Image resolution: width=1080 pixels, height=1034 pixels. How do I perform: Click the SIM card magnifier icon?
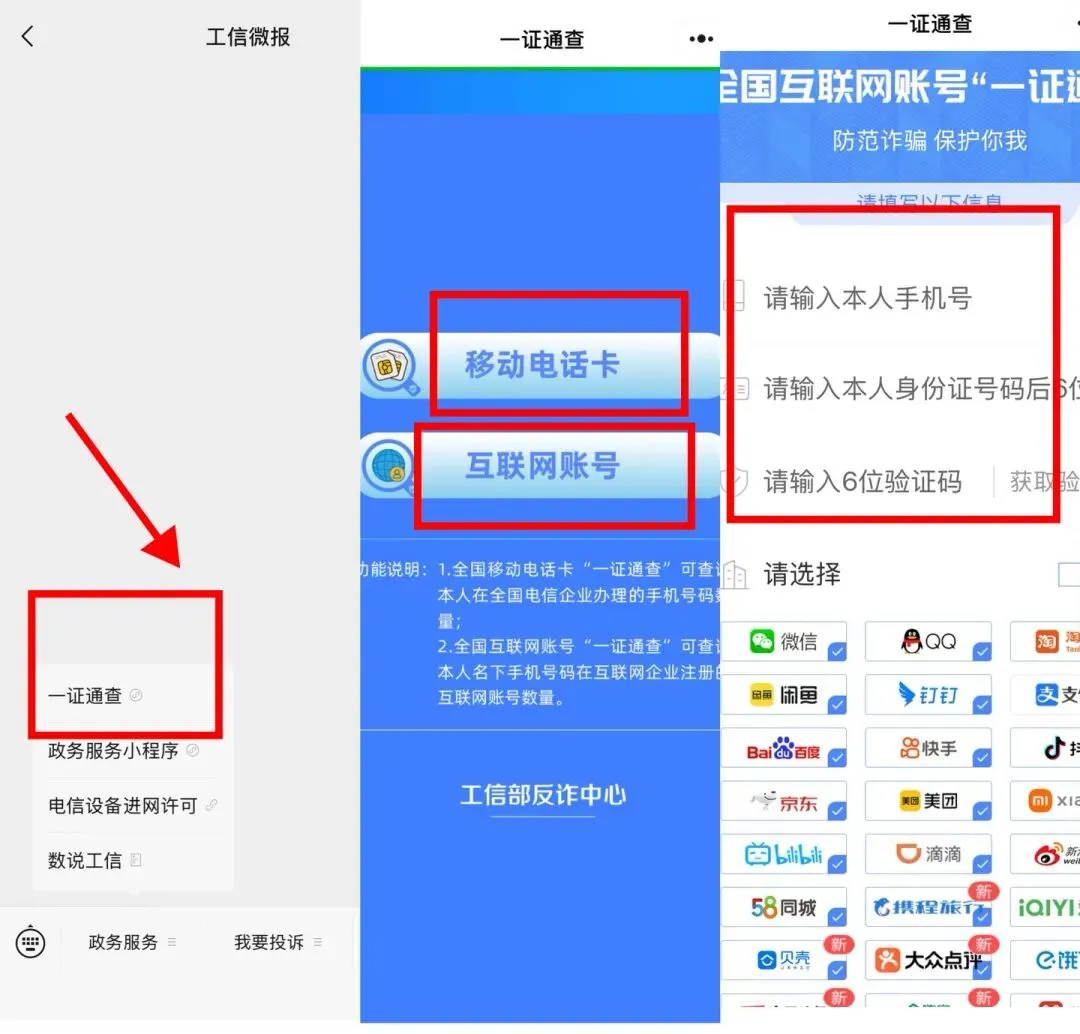pos(390,367)
